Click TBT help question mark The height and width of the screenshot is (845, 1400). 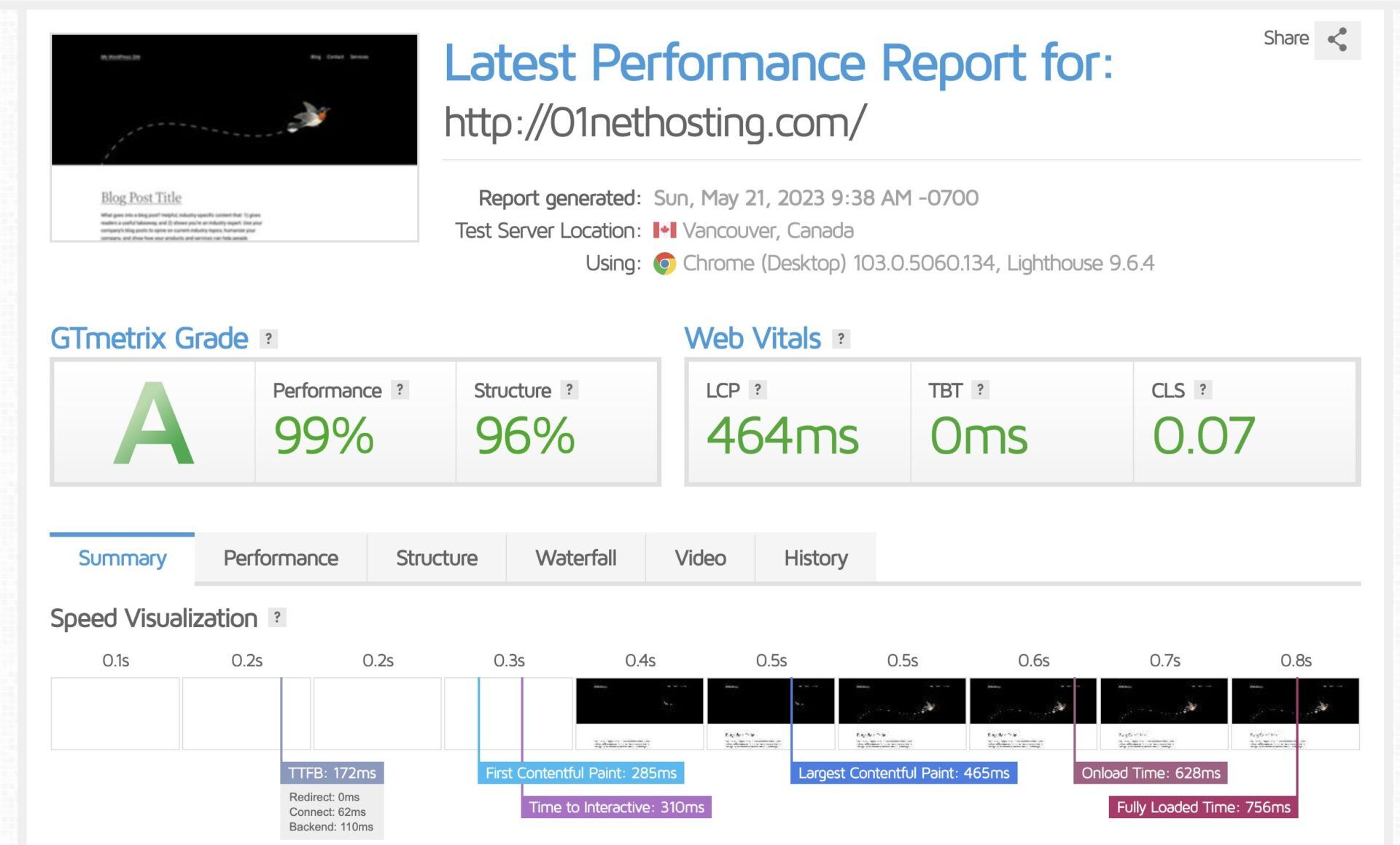pos(980,389)
